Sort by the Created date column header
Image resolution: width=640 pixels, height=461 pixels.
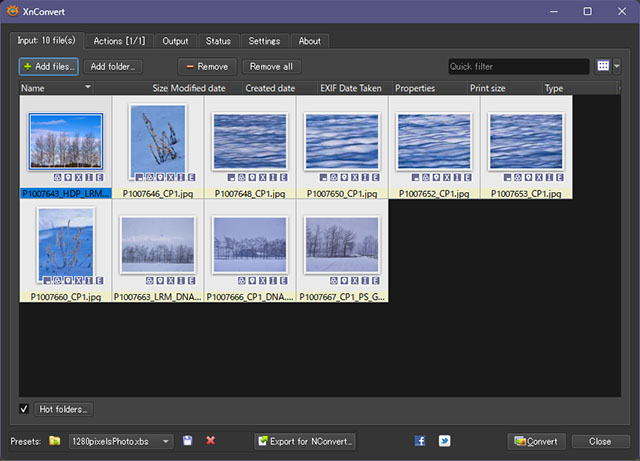tap(280, 88)
